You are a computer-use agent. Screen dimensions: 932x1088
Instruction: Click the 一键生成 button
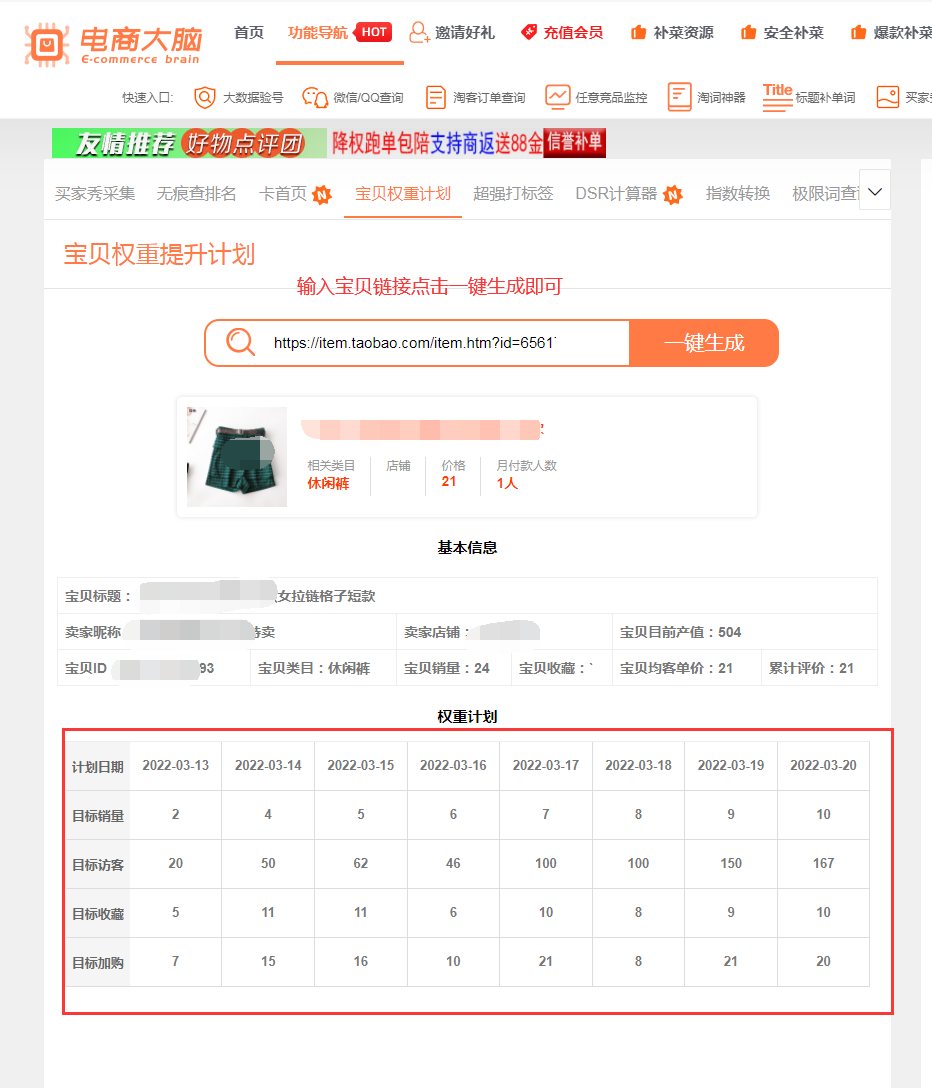(704, 342)
